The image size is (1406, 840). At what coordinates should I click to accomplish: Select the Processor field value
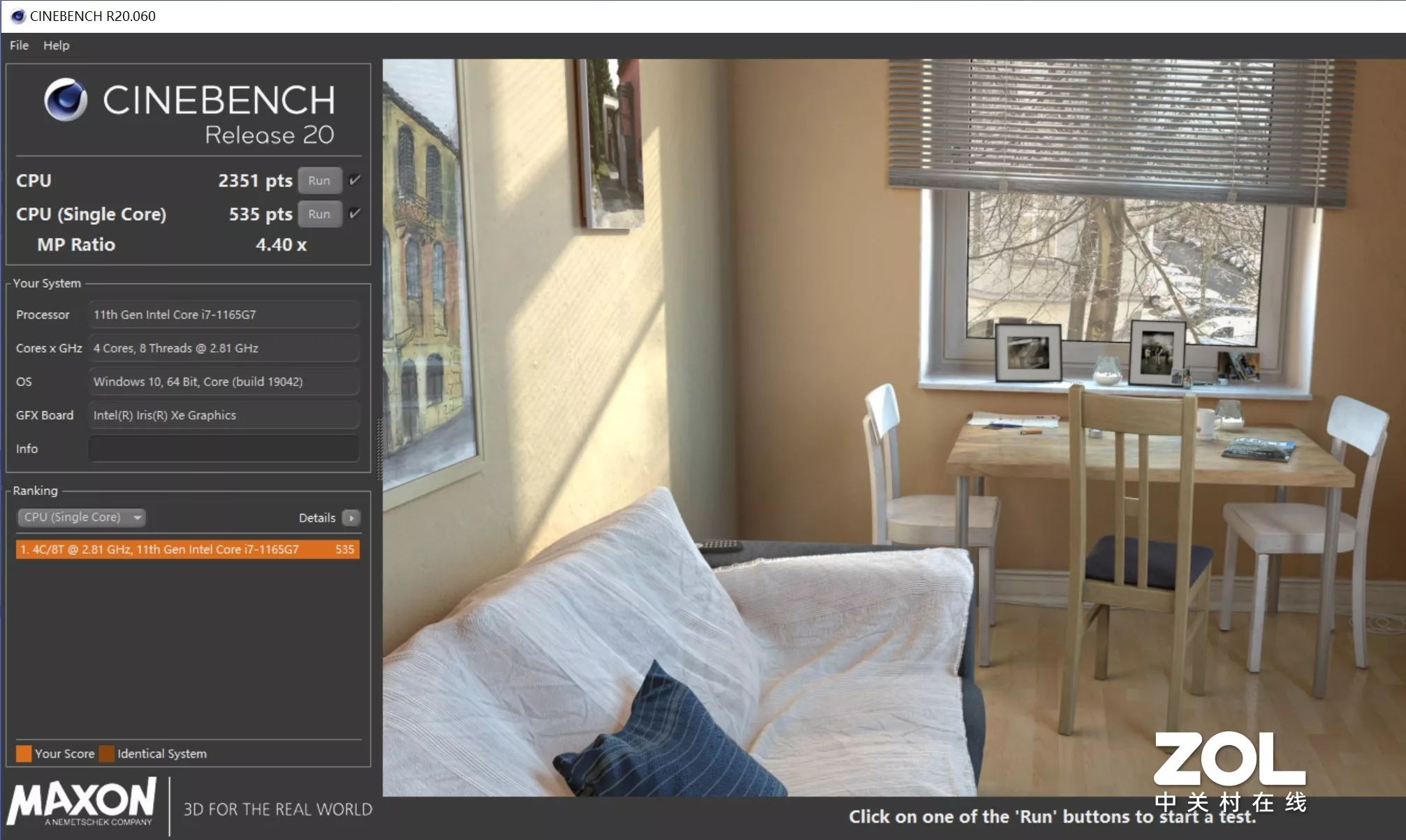224,314
